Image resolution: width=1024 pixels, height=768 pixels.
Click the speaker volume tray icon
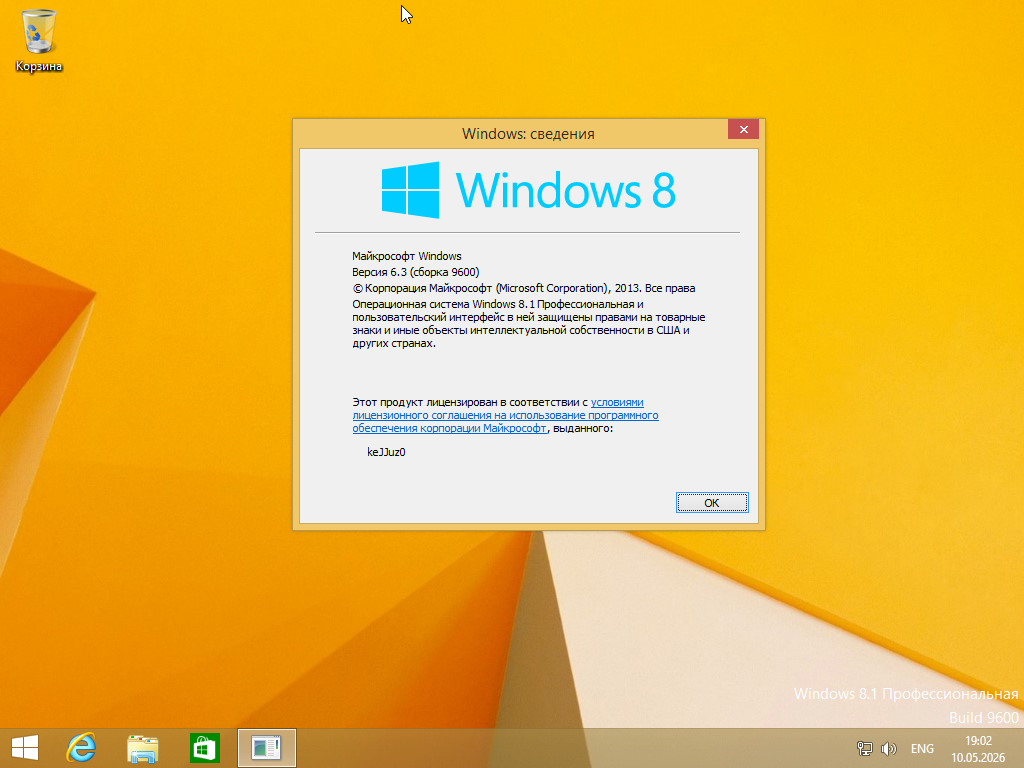pos(889,748)
